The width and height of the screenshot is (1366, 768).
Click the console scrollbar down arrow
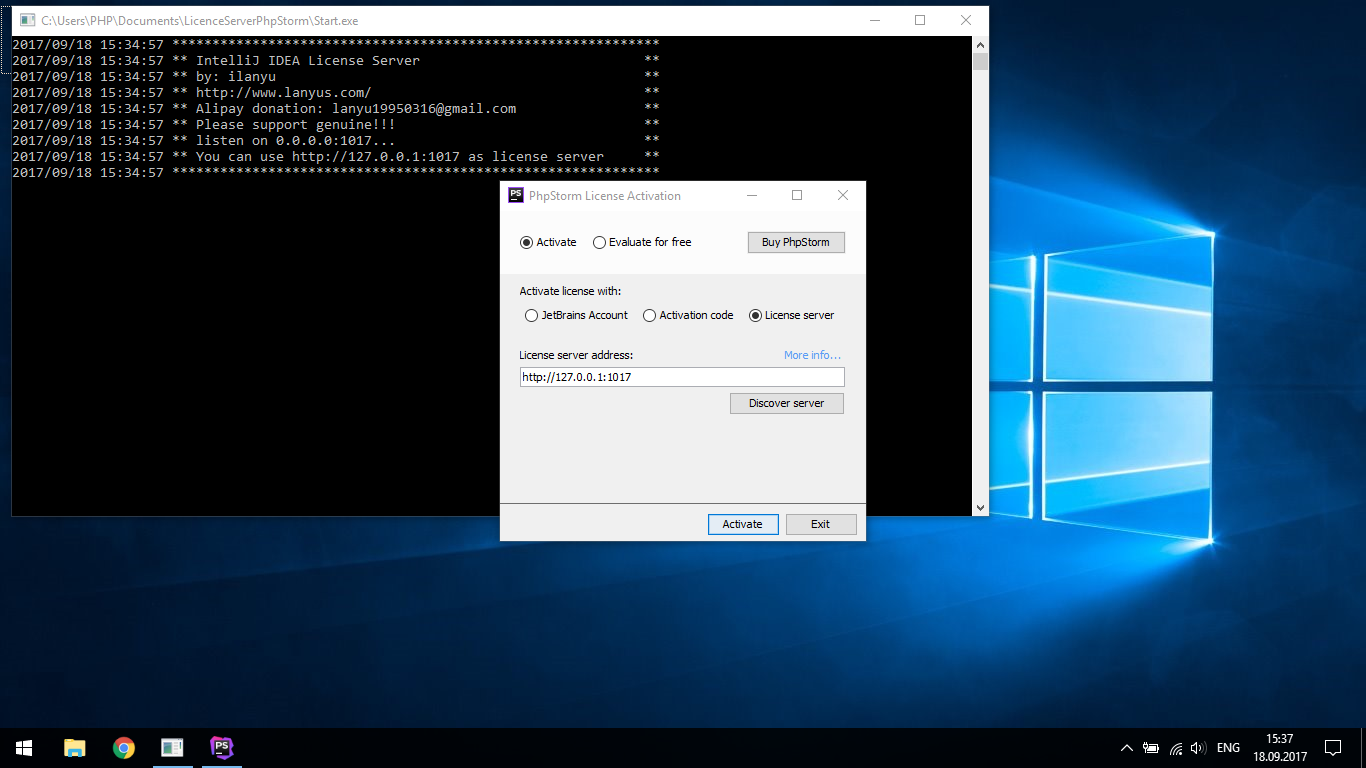click(980, 508)
